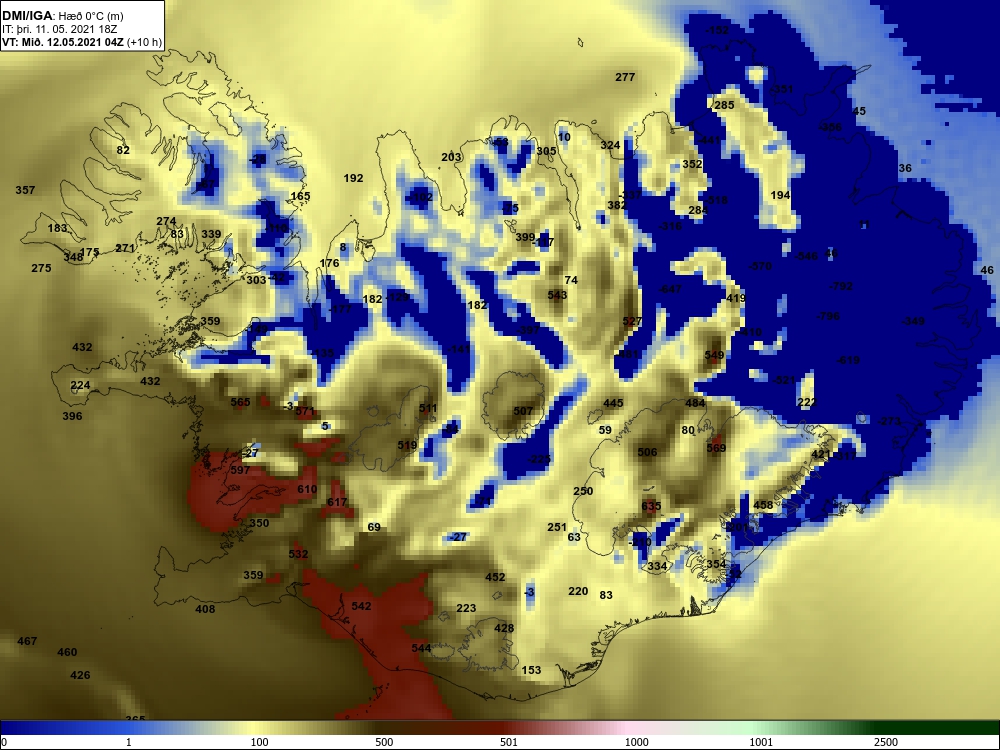Image resolution: width=1000 pixels, height=750 pixels.
Task: Click the map value '165' in the Westfjords
Action: click(300, 196)
